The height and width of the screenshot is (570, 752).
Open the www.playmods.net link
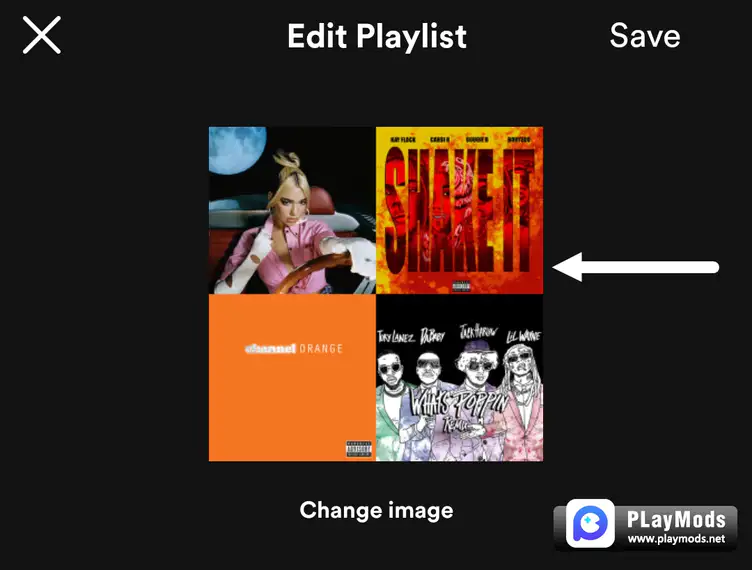tap(676, 539)
